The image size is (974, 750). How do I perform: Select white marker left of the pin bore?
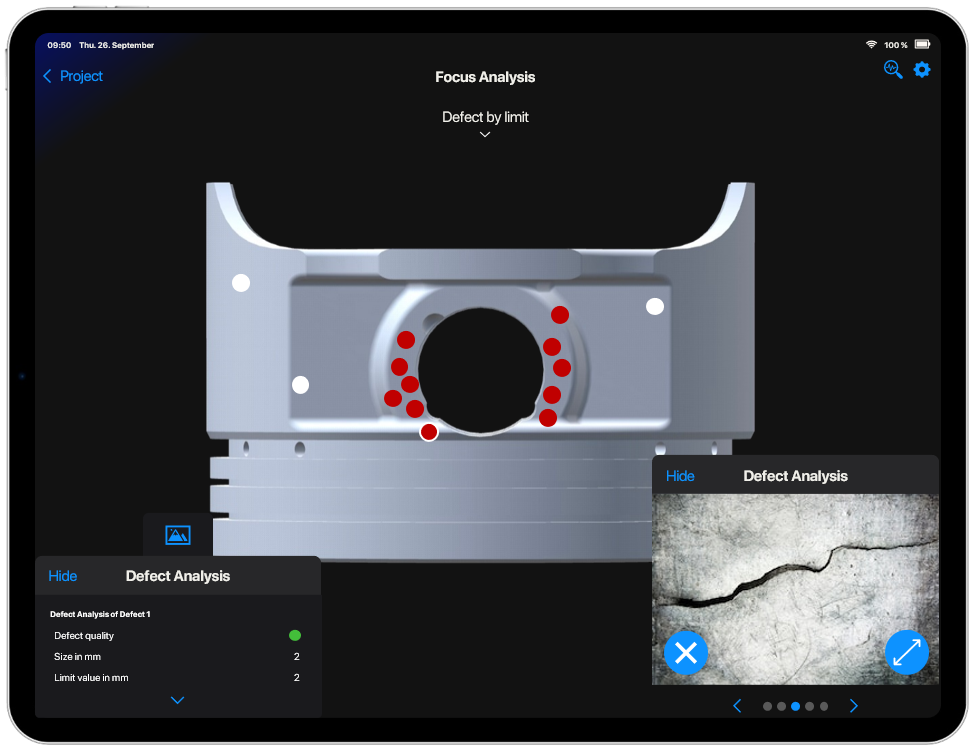click(301, 385)
